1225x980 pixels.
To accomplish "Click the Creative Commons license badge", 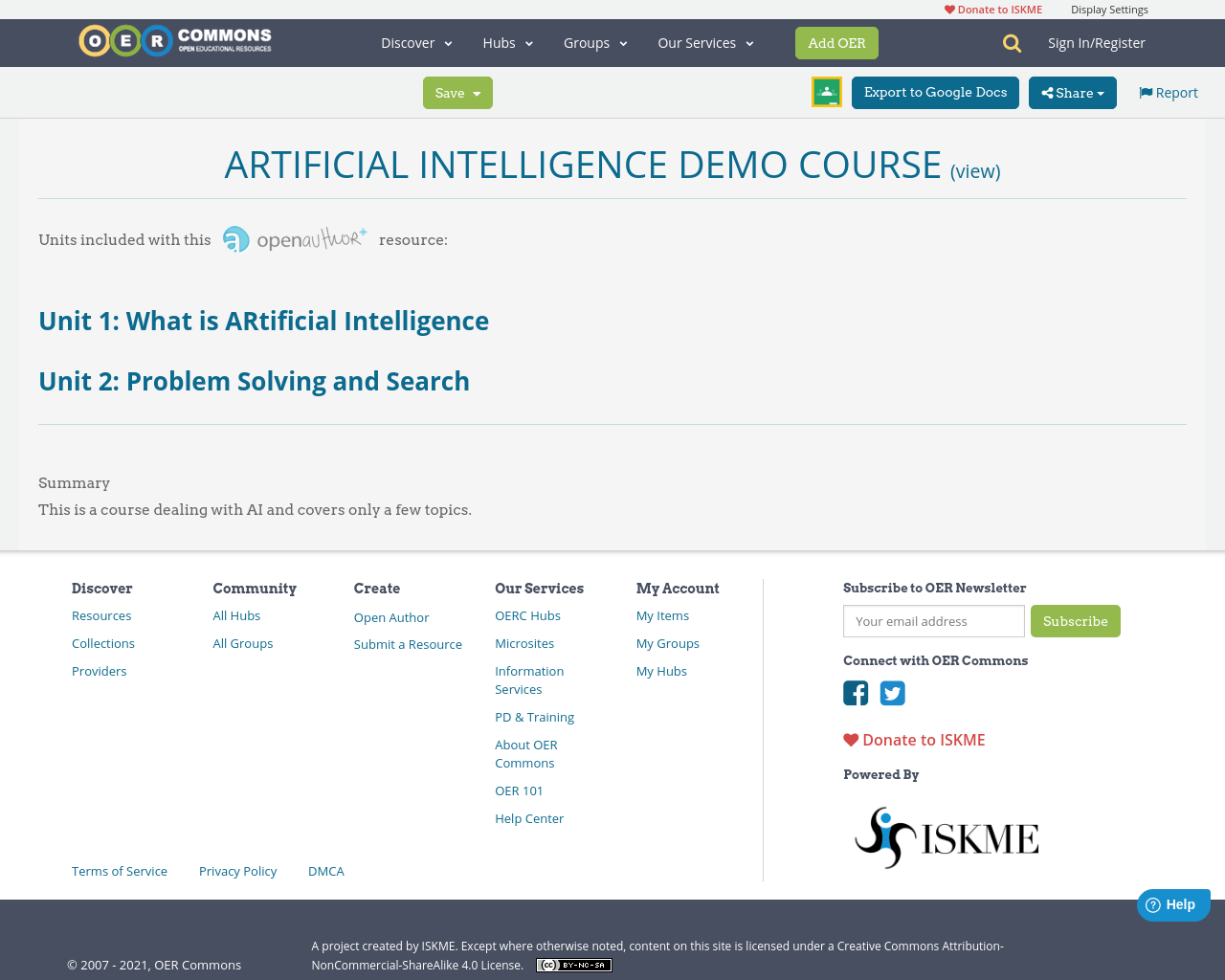I will coord(573,965).
